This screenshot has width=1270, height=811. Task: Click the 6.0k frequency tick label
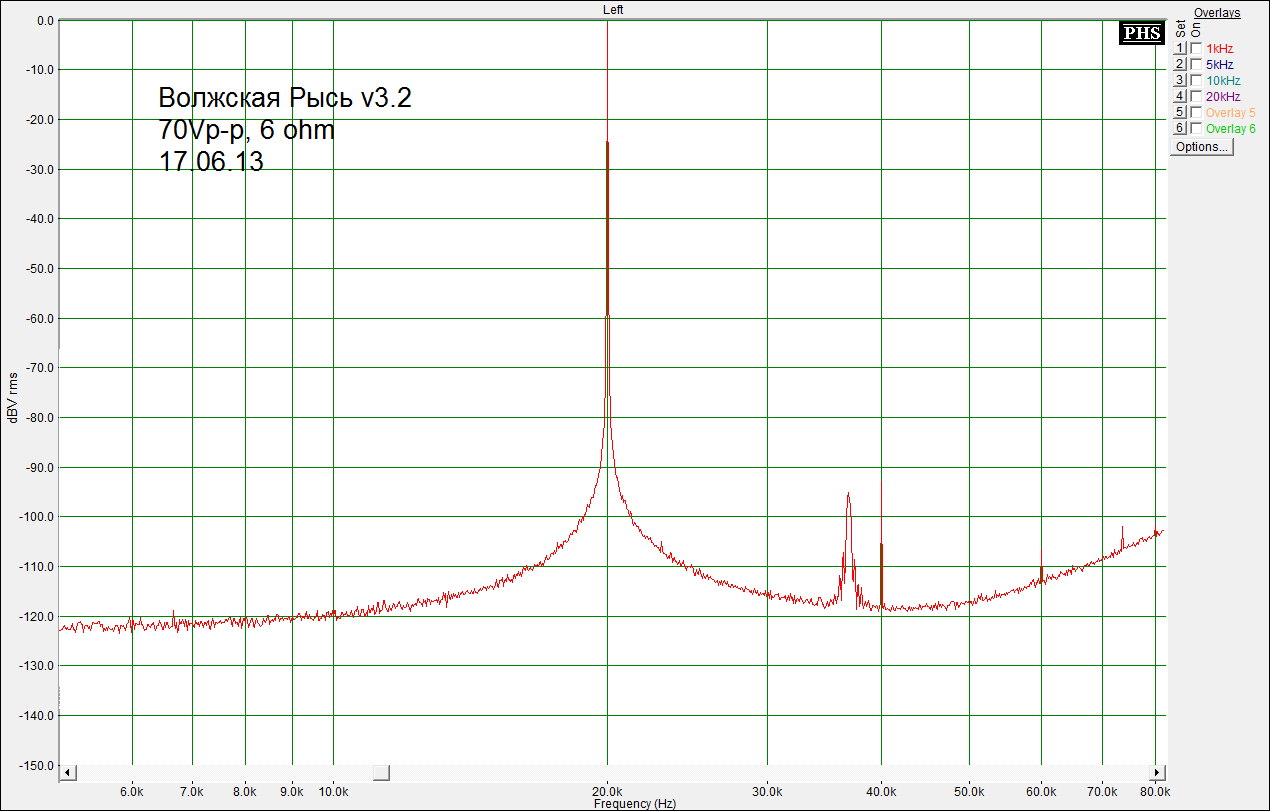[x=132, y=790]
